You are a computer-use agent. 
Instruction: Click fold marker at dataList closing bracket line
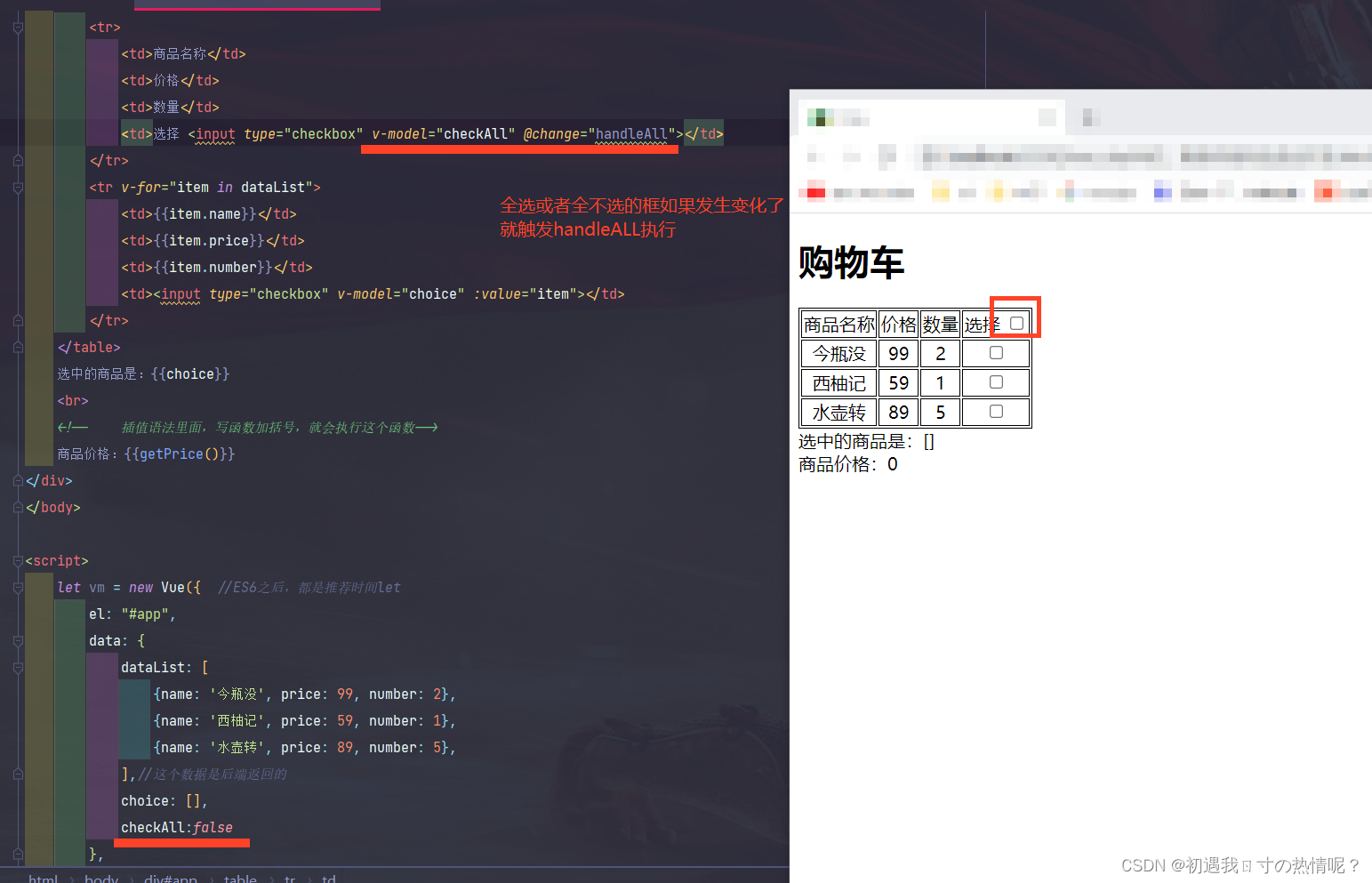click(18, 775)
